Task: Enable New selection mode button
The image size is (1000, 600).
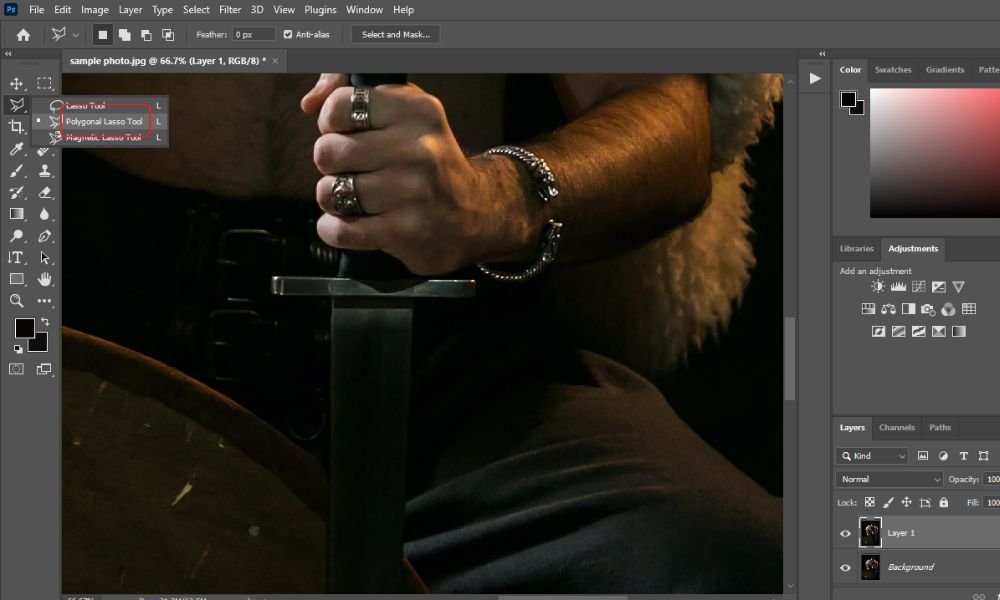Action: click(x=103, y=35)
